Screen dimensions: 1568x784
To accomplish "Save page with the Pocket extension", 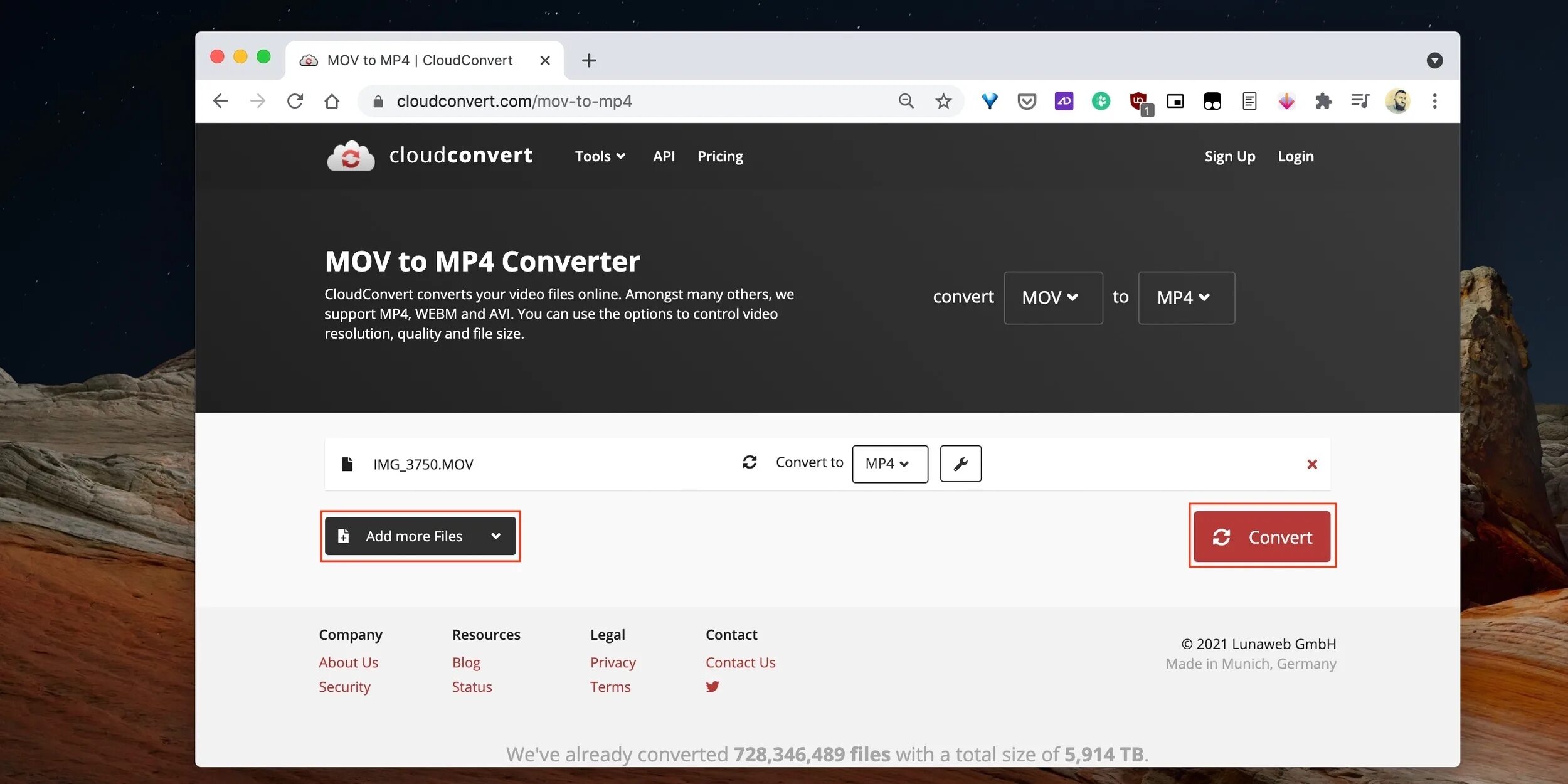I will coord(1027,101).
